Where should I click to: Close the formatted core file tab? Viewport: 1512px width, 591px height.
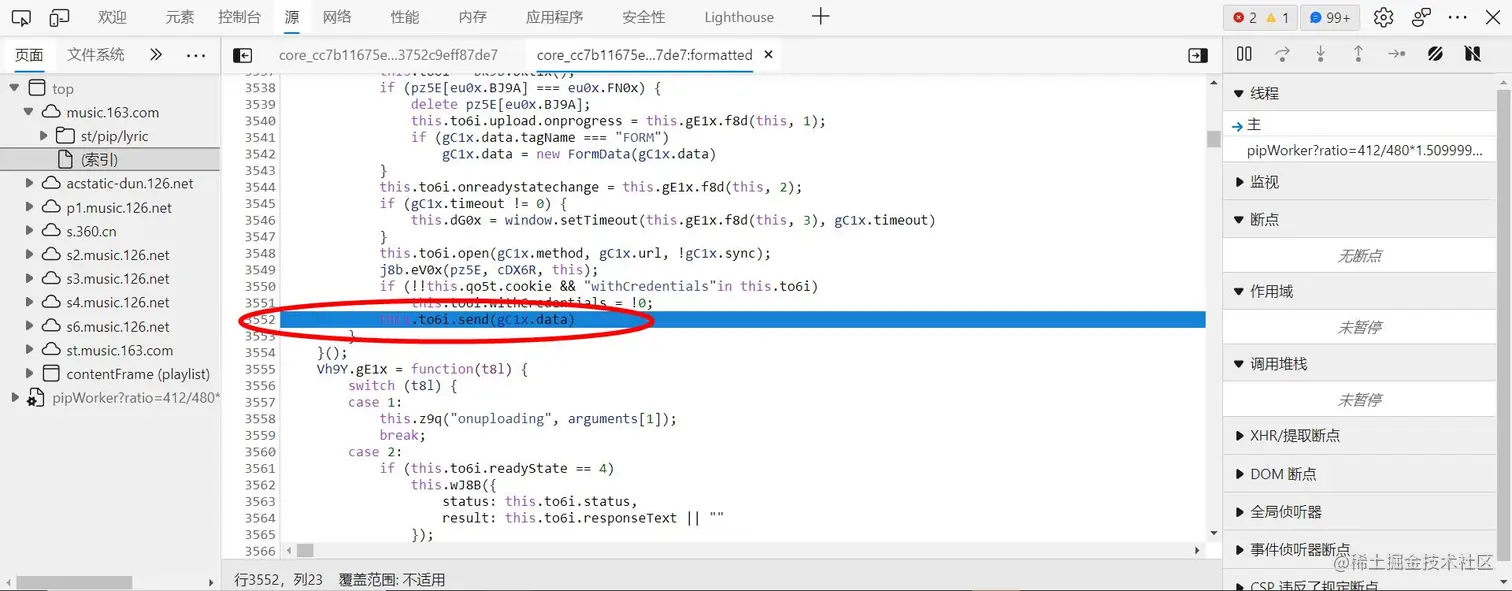(x=768, y=55)
